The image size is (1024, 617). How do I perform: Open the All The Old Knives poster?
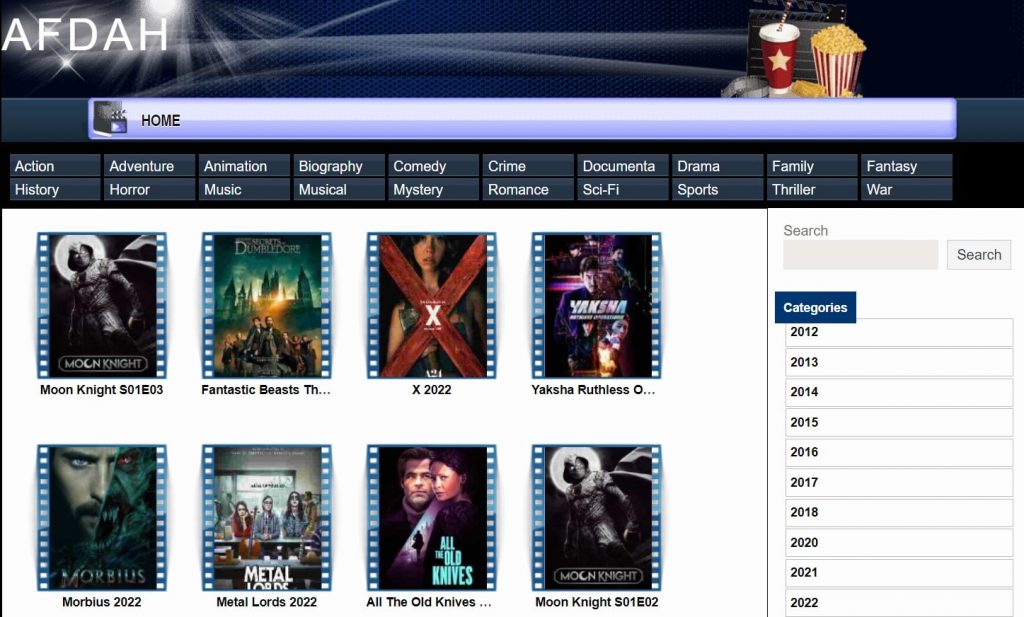432,518
